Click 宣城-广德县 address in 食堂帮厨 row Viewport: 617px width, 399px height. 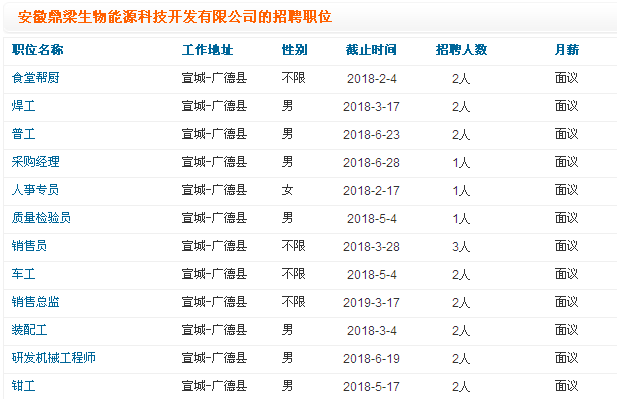click(x=214, y=78)
